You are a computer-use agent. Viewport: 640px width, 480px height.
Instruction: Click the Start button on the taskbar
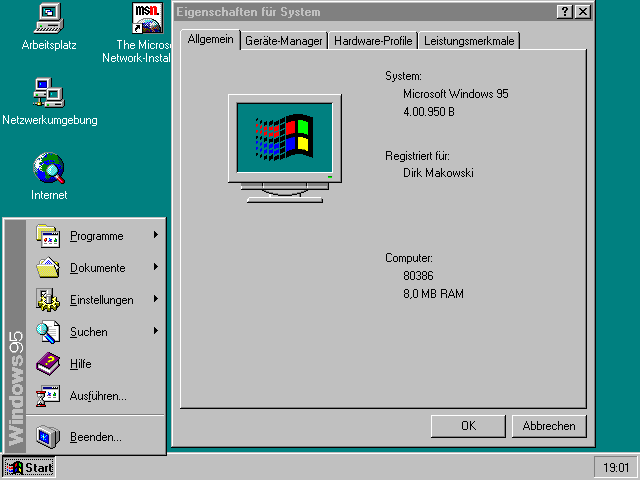click(29, 467)
